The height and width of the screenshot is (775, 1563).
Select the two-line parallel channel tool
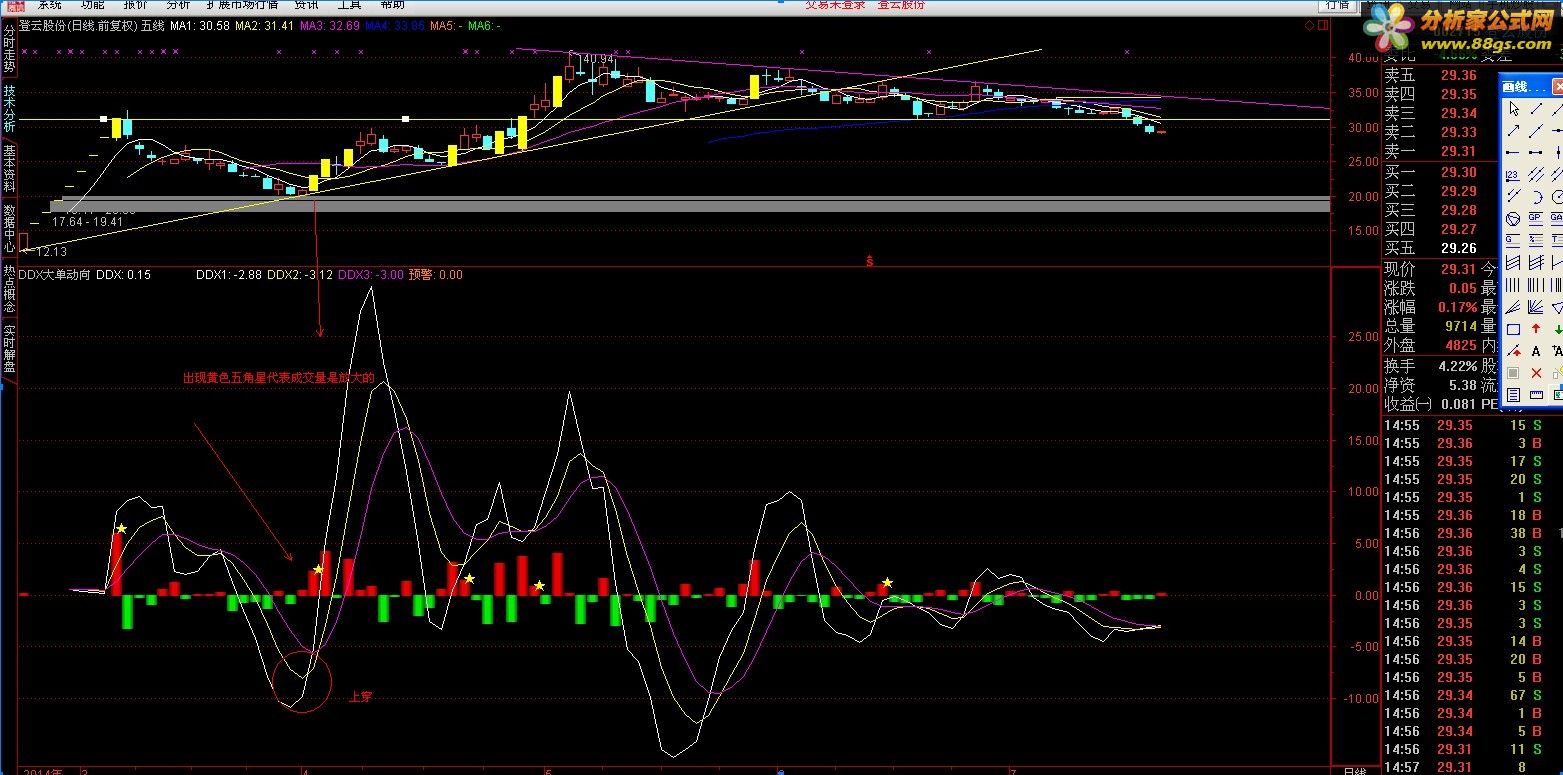(x=1513, y=196)
